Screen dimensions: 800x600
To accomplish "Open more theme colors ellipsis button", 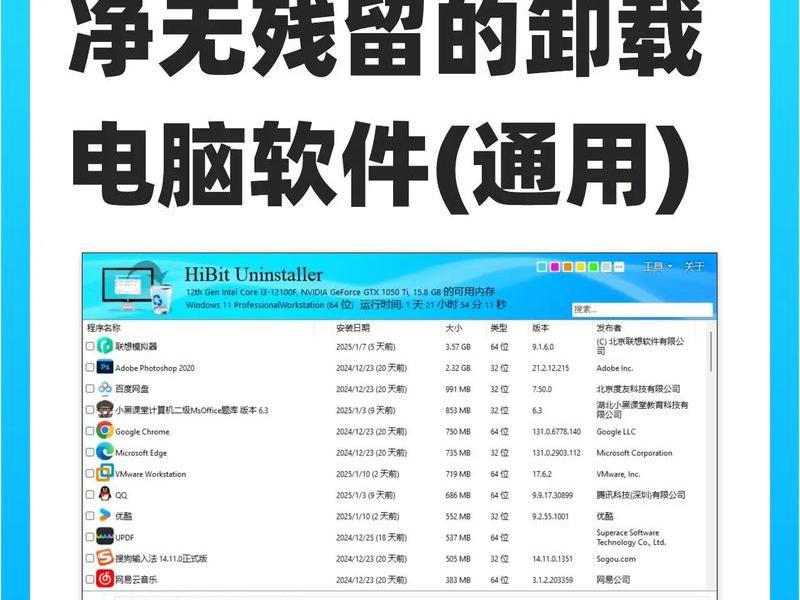I will [619, 267].
